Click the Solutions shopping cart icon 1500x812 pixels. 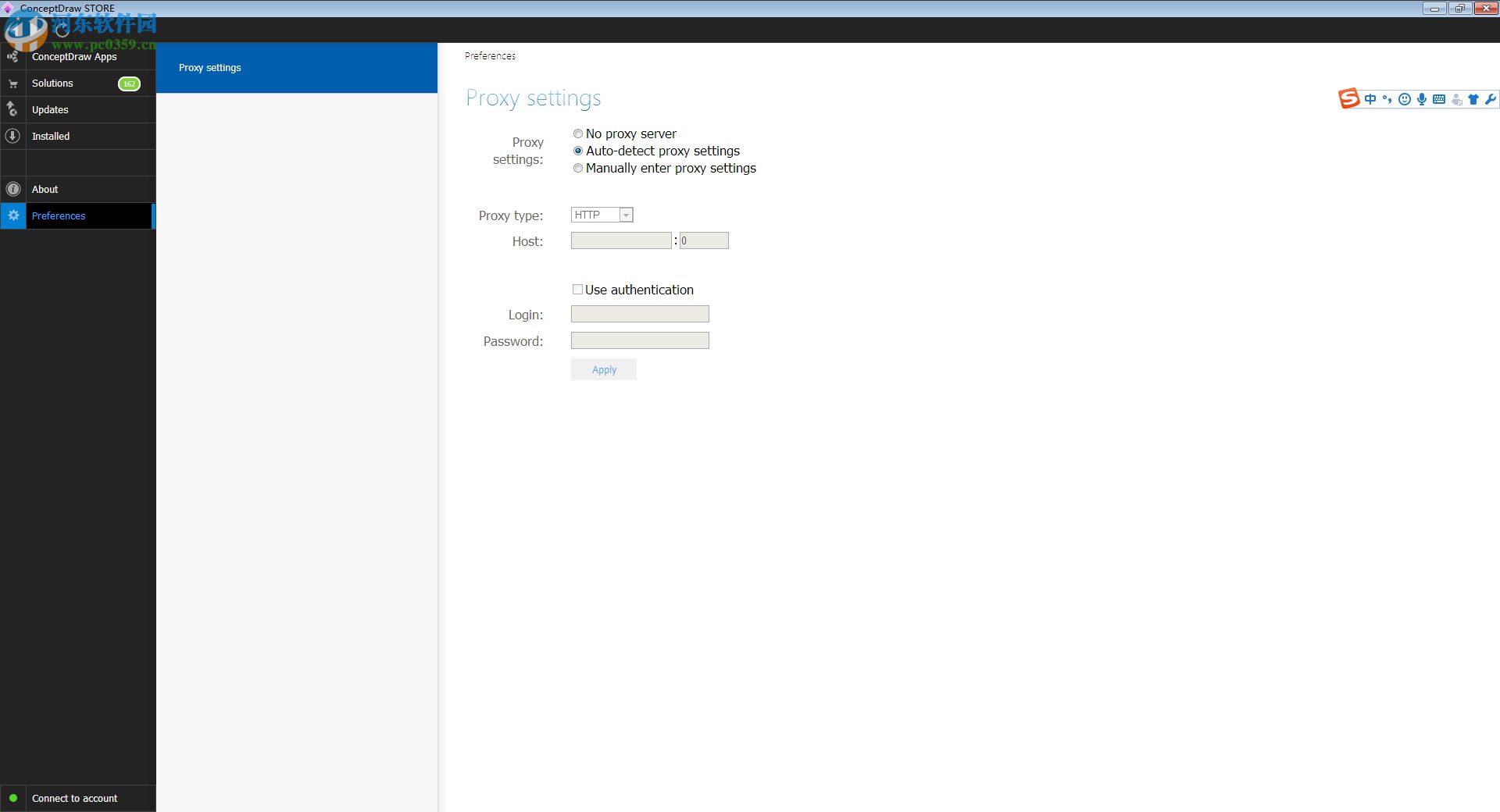(x=12, y=84)
